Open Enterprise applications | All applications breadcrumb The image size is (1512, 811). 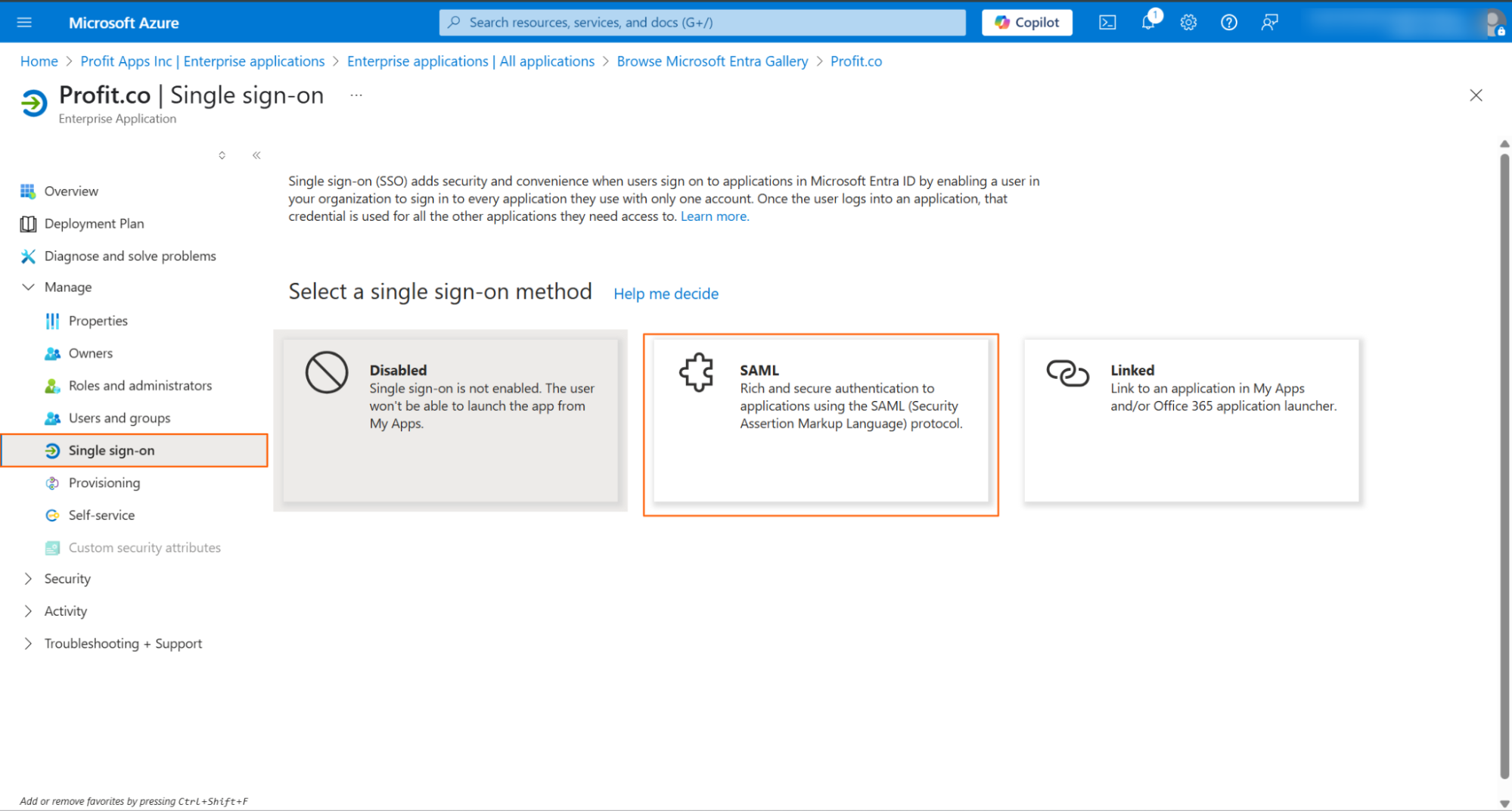[x=470, y=61]
